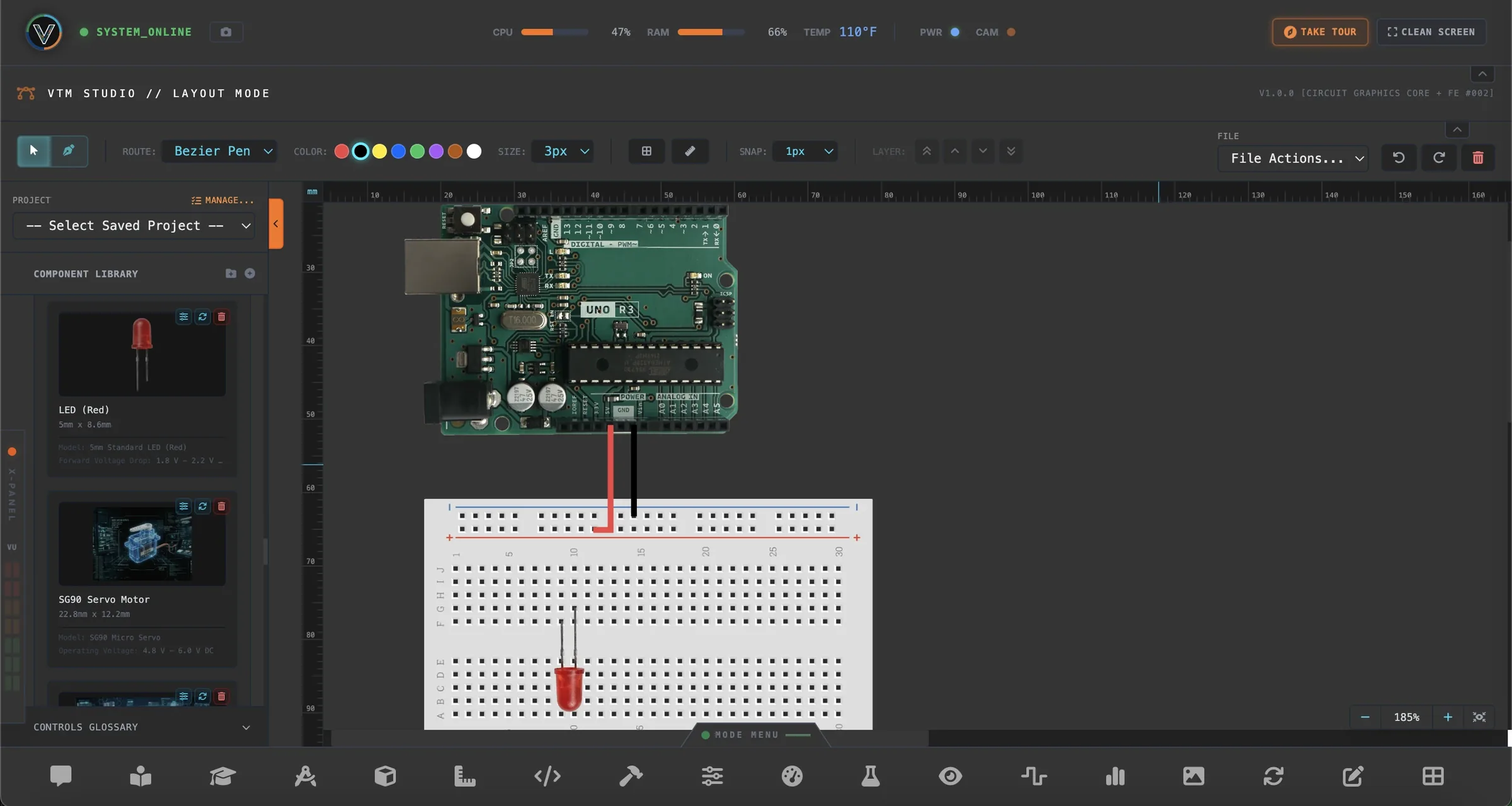Open the image gallery mode icon

coord(1193,776)
